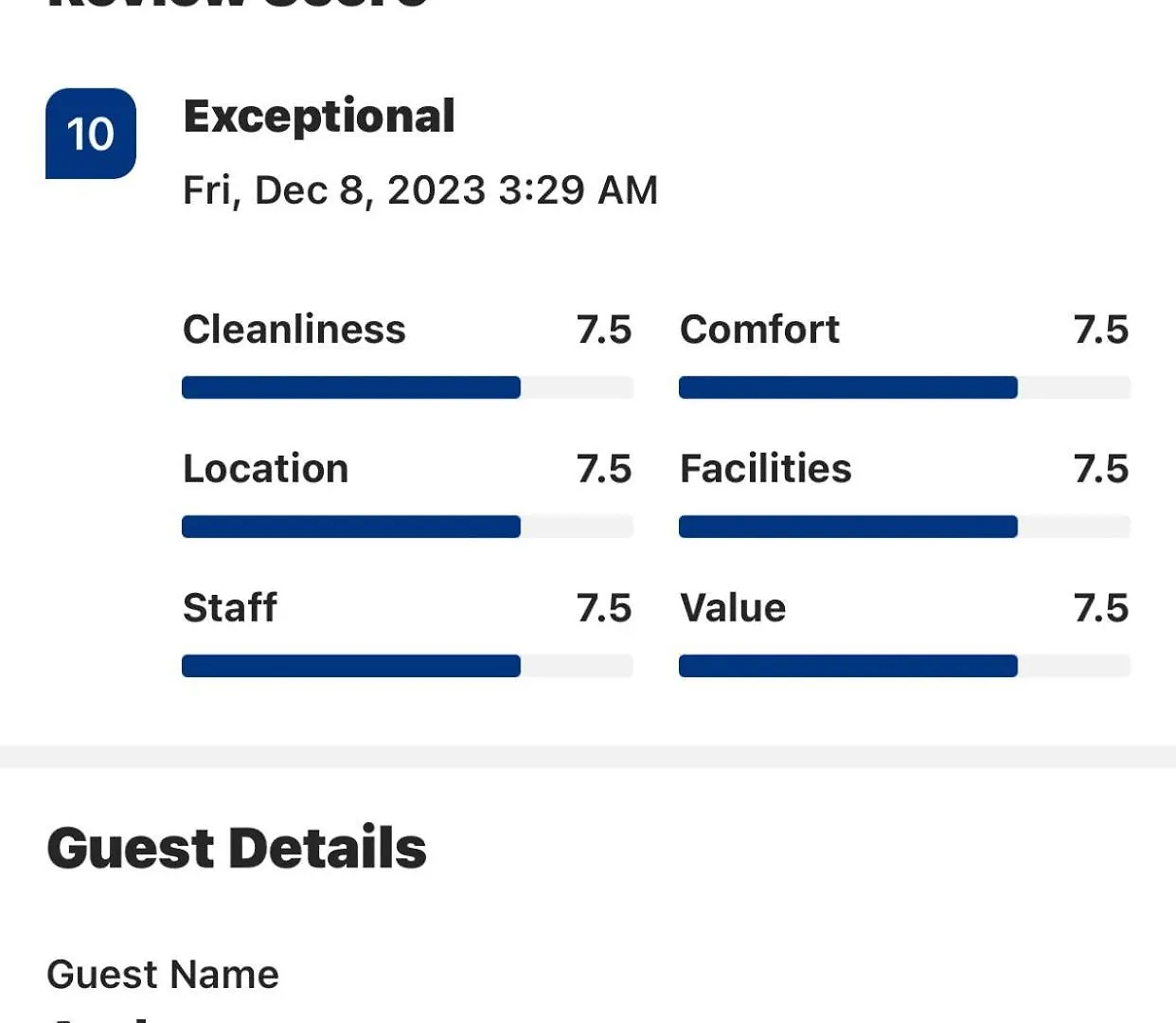Click the 7.5 score beside Cleanliness
This screenshot has height=1023, width=1176.
point(604,330)
